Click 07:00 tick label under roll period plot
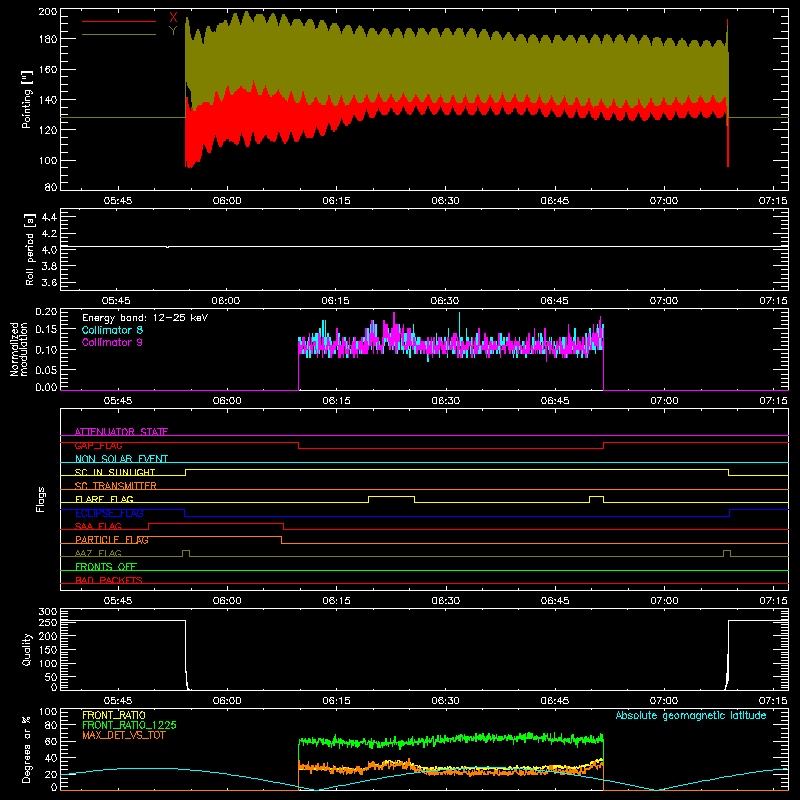The image size is (800, 800). (664, 301)
